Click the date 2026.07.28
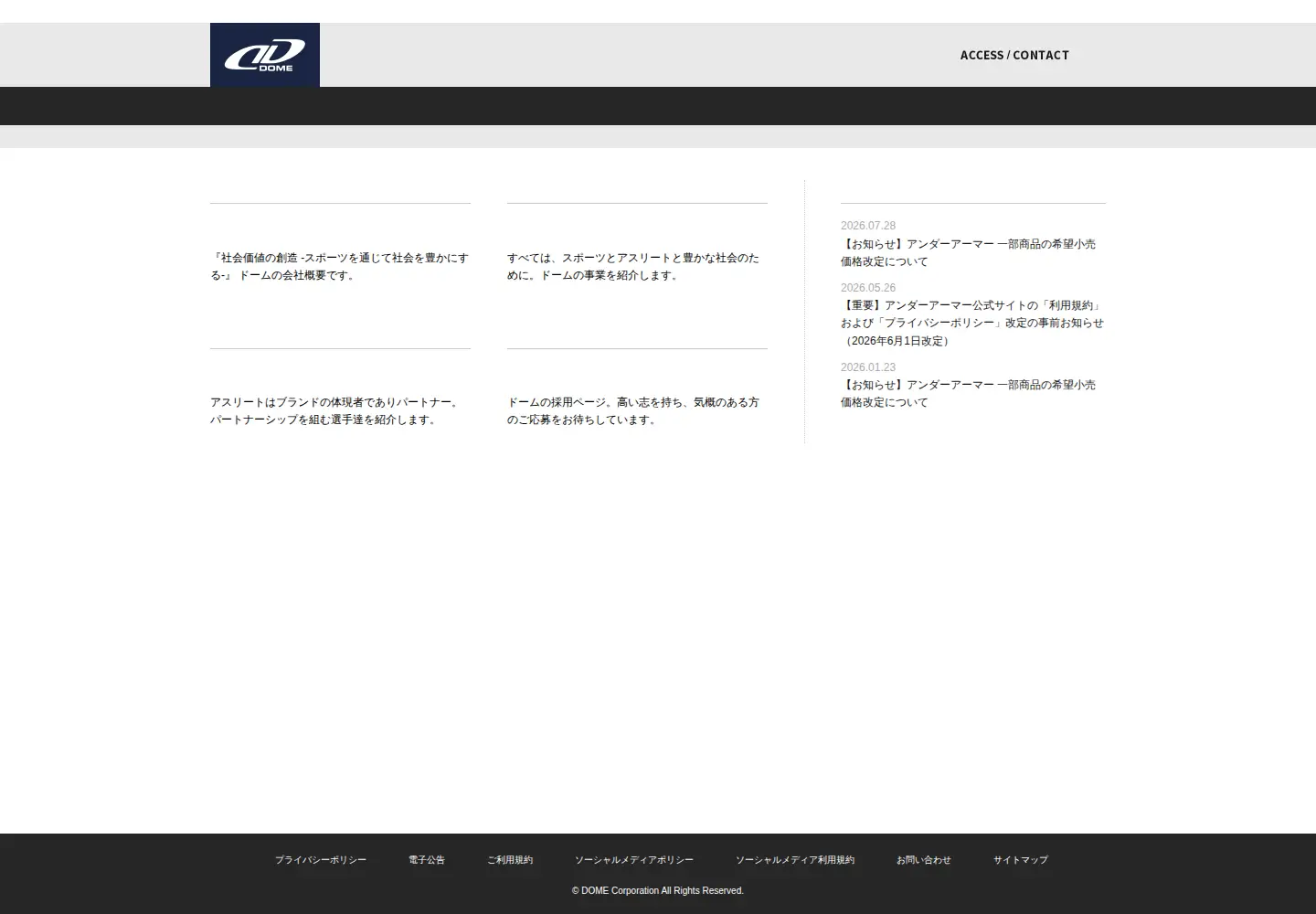The image size is (1316, 914). [x=868, y=226]
